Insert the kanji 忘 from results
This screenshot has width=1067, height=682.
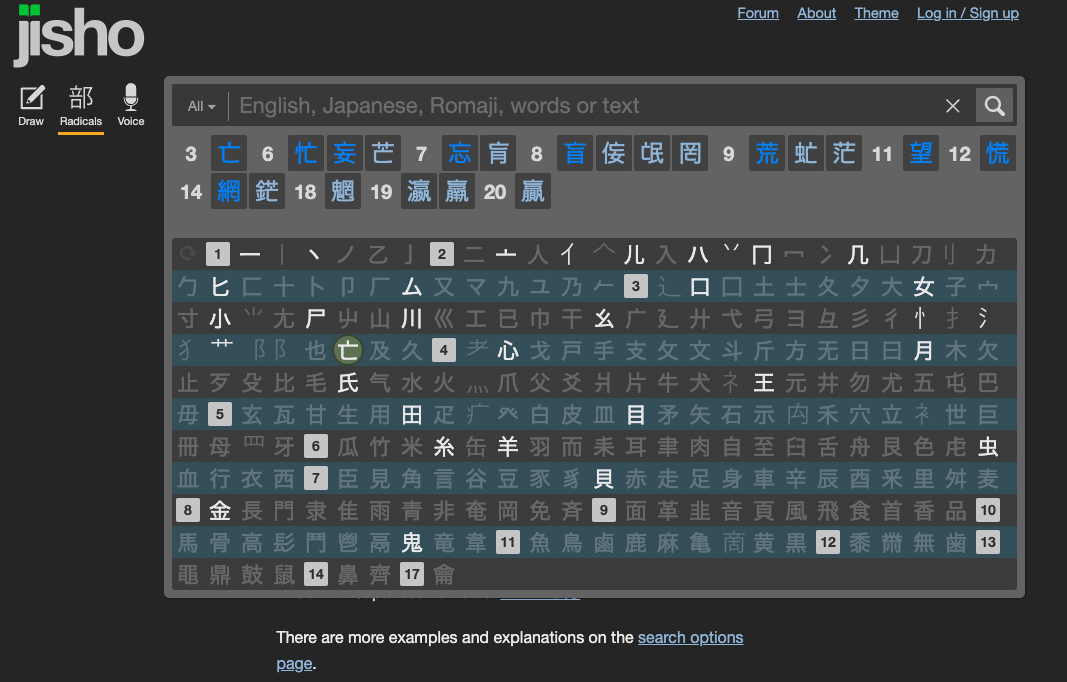[460, 153]
